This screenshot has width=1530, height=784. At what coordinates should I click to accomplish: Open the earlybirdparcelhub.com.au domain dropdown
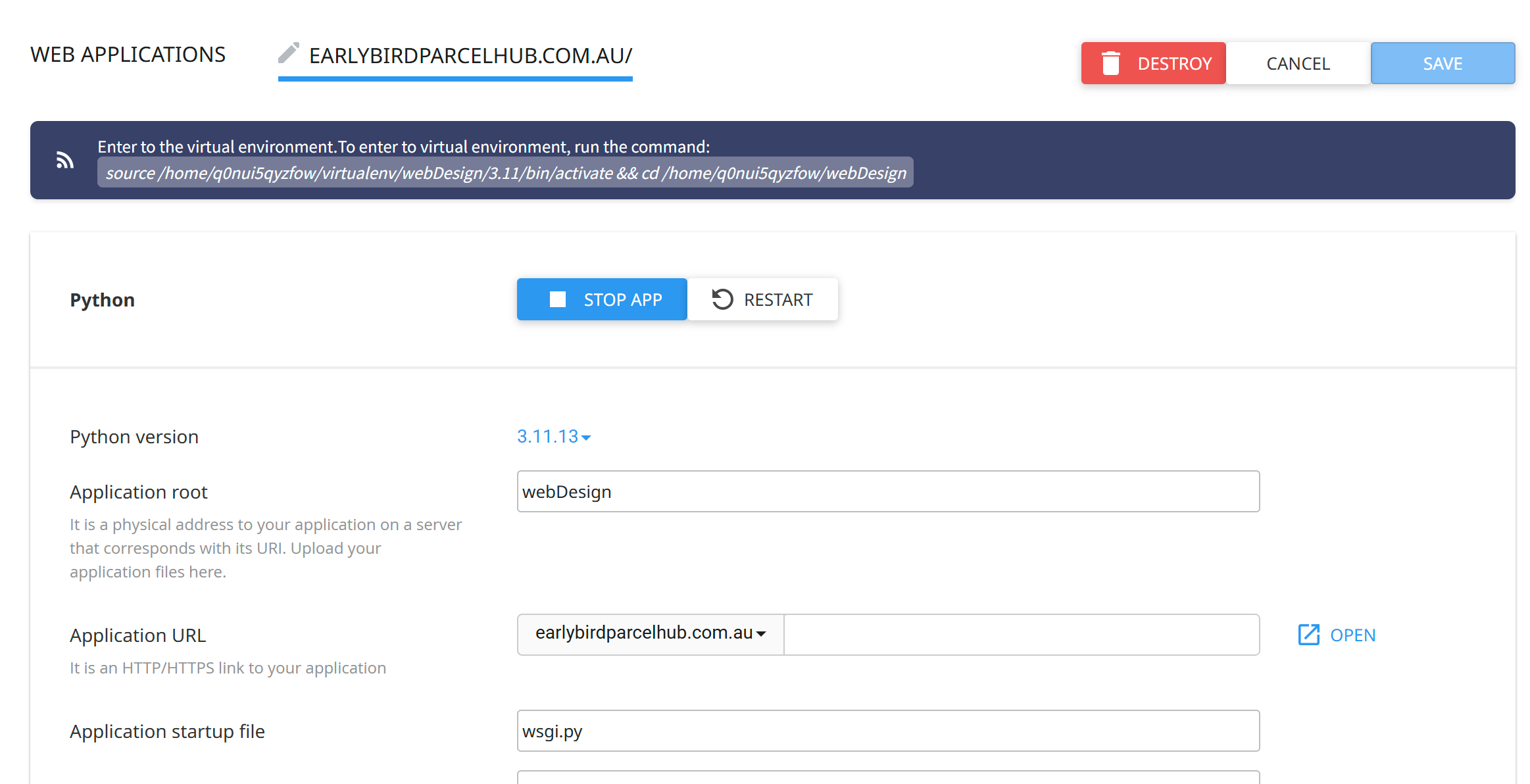(x=651, y=634)
